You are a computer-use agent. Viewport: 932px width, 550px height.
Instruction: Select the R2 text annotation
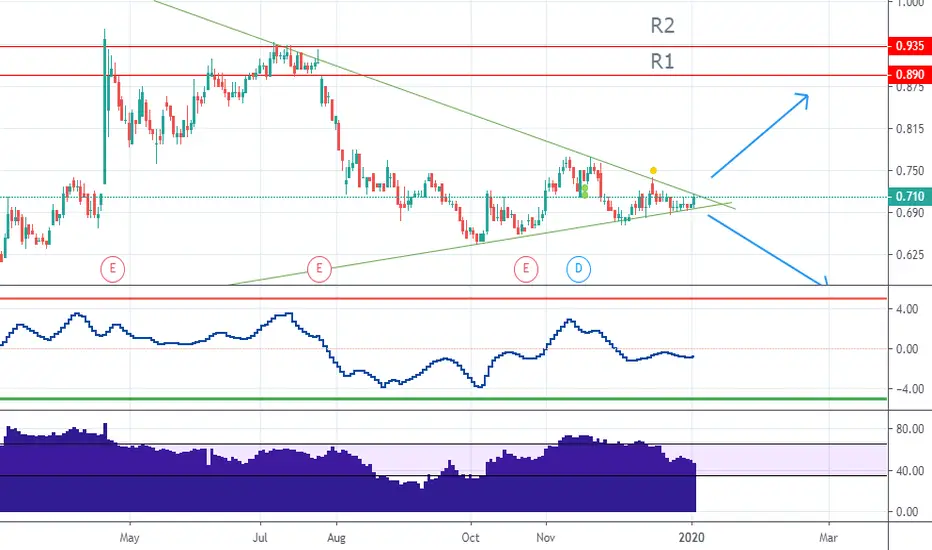coord(662,26)
